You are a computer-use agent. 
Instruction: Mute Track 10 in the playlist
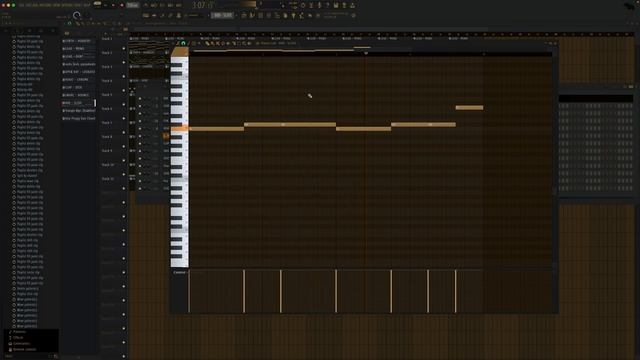click(x=124, y=174)
